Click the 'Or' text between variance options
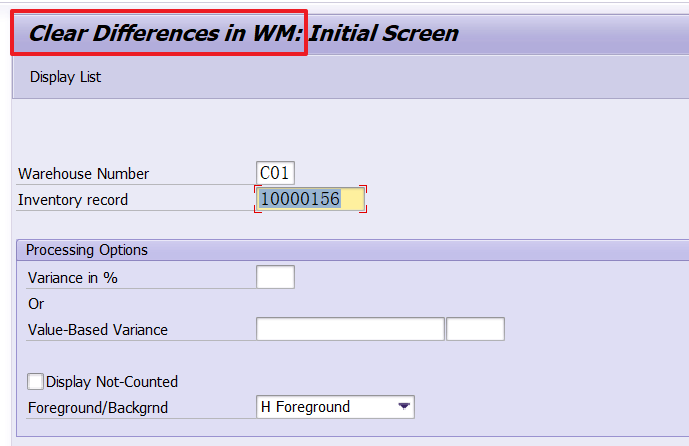The width and height of the screenshot is (689, 446). click(37, 304)
